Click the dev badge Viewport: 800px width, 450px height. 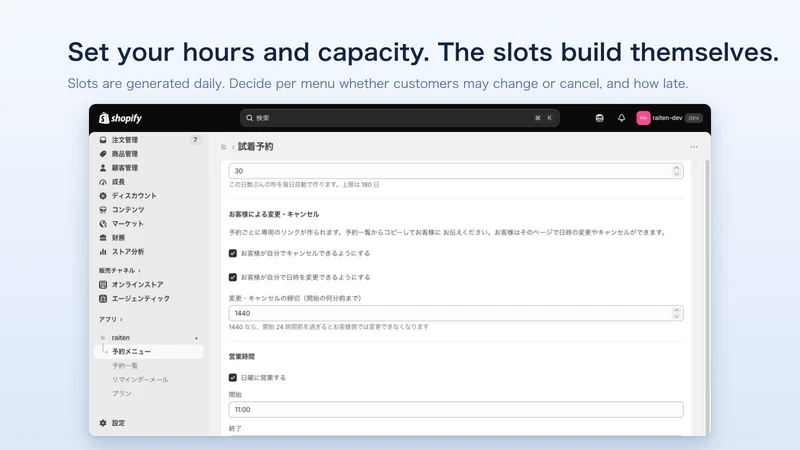(x=693, y=118)
